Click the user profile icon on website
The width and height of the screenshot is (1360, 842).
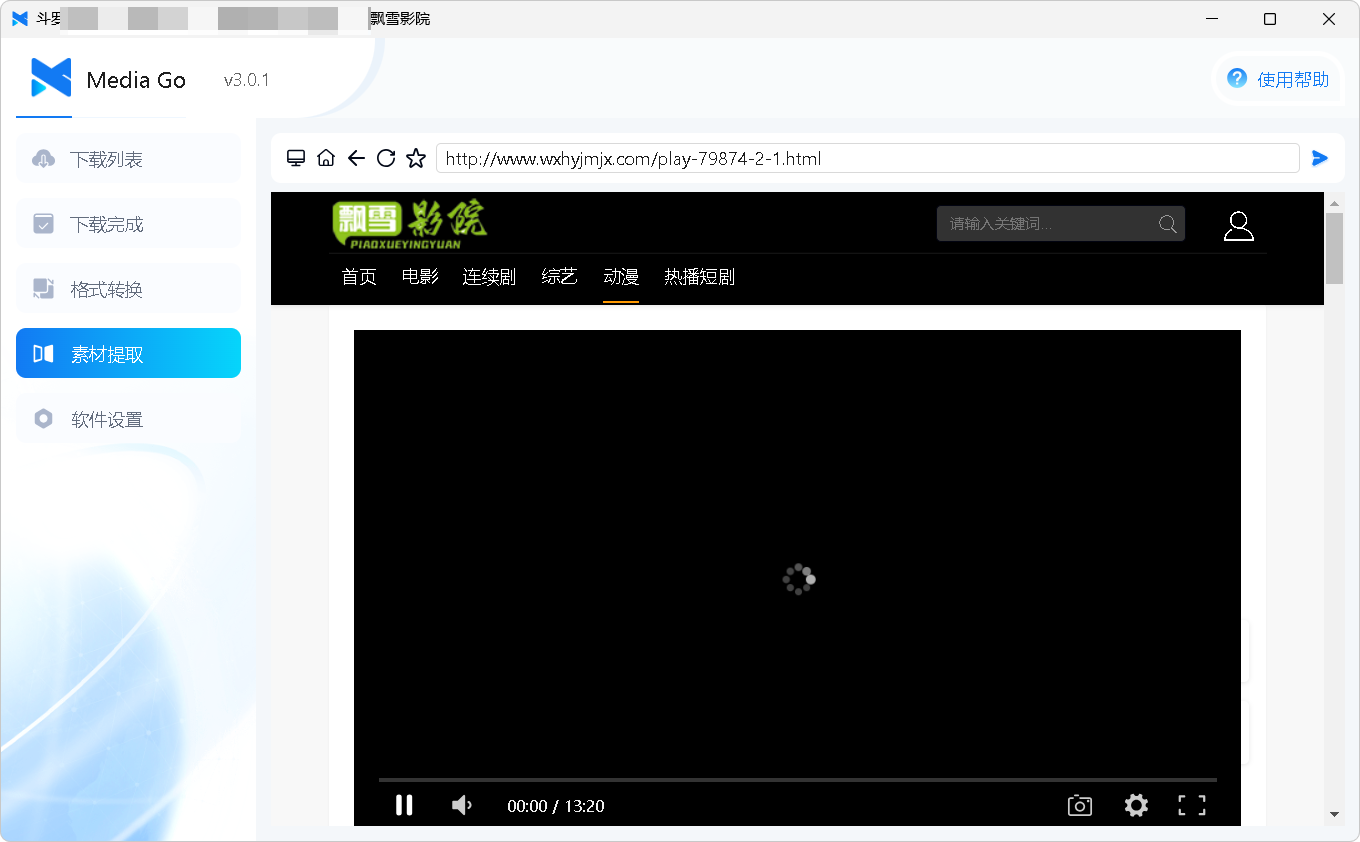coord(1238,225)
